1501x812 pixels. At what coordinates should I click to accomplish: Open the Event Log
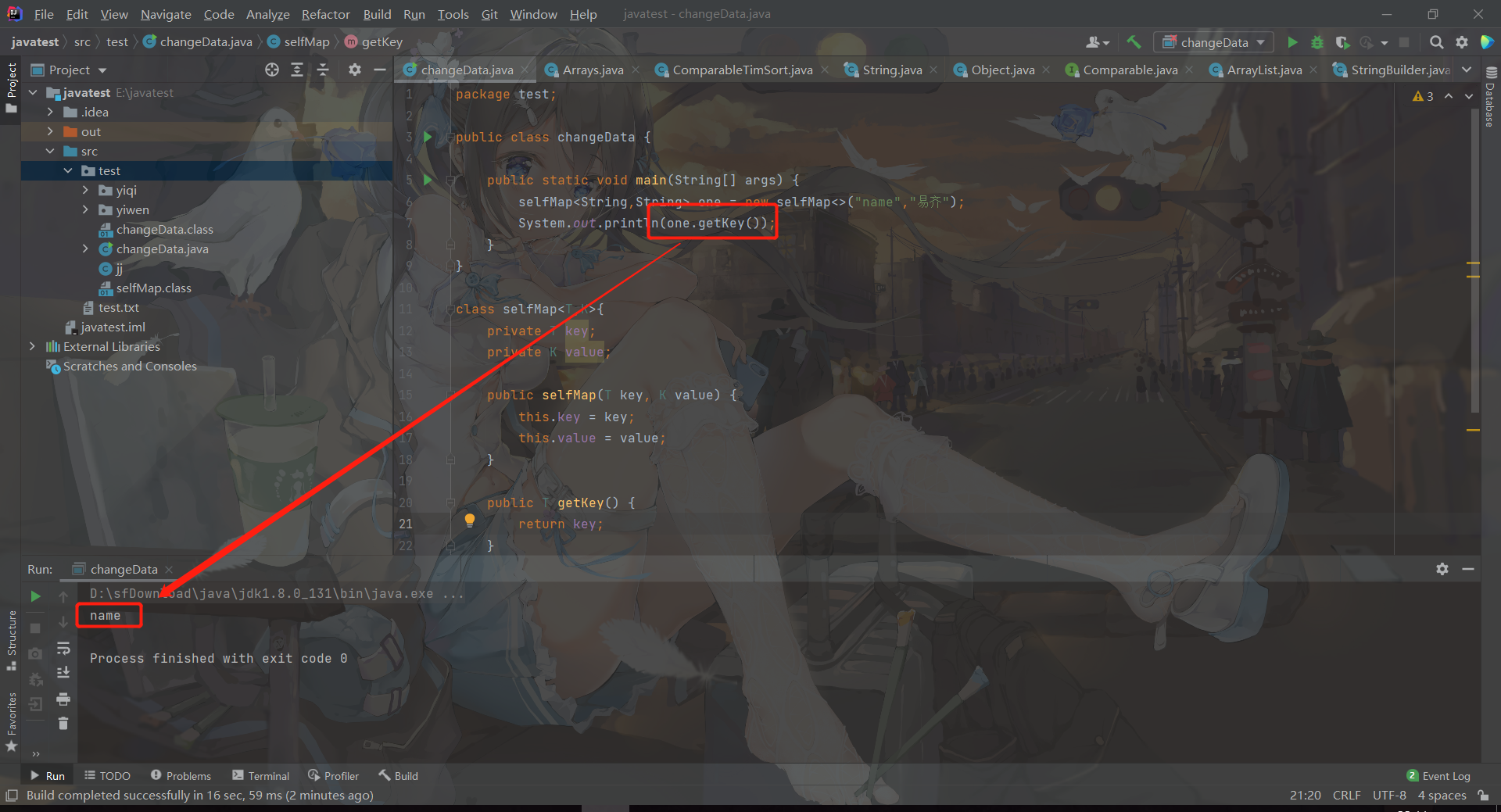tap(1438, 775)
